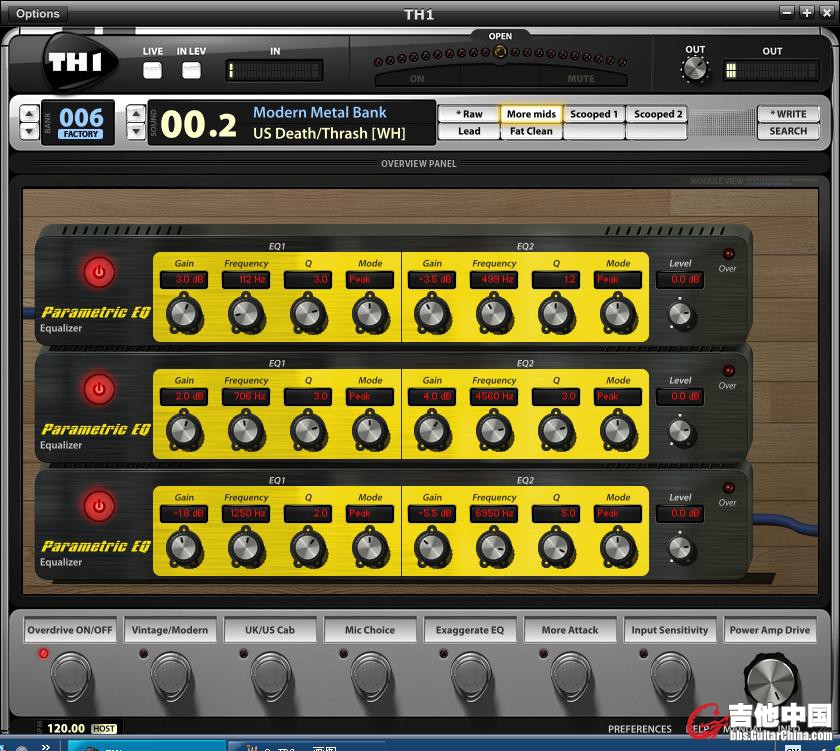Open PREFERENCES
The height and width of the screenshot is (751, 840).
[640, 729]
